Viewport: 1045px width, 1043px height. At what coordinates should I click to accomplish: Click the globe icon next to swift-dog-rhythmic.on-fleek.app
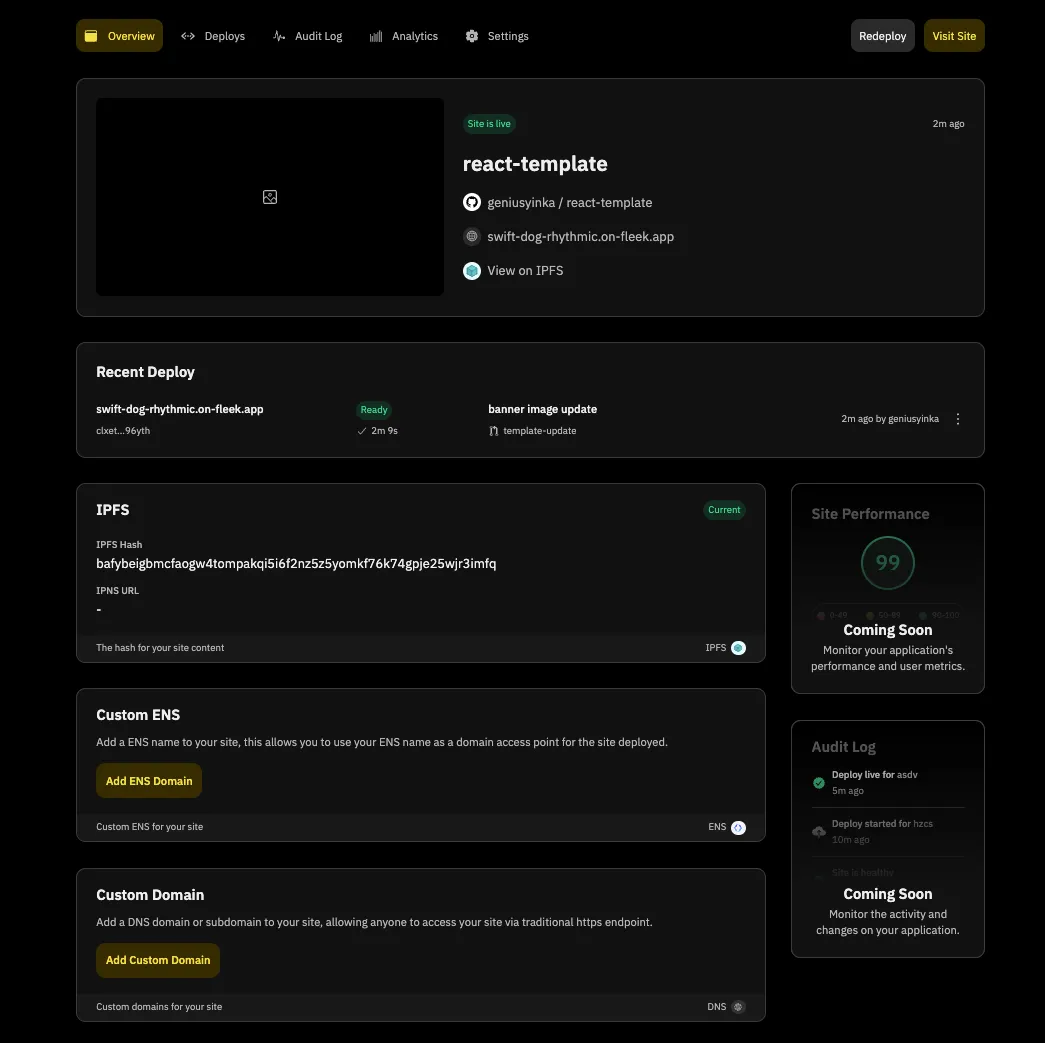[472, 237]
